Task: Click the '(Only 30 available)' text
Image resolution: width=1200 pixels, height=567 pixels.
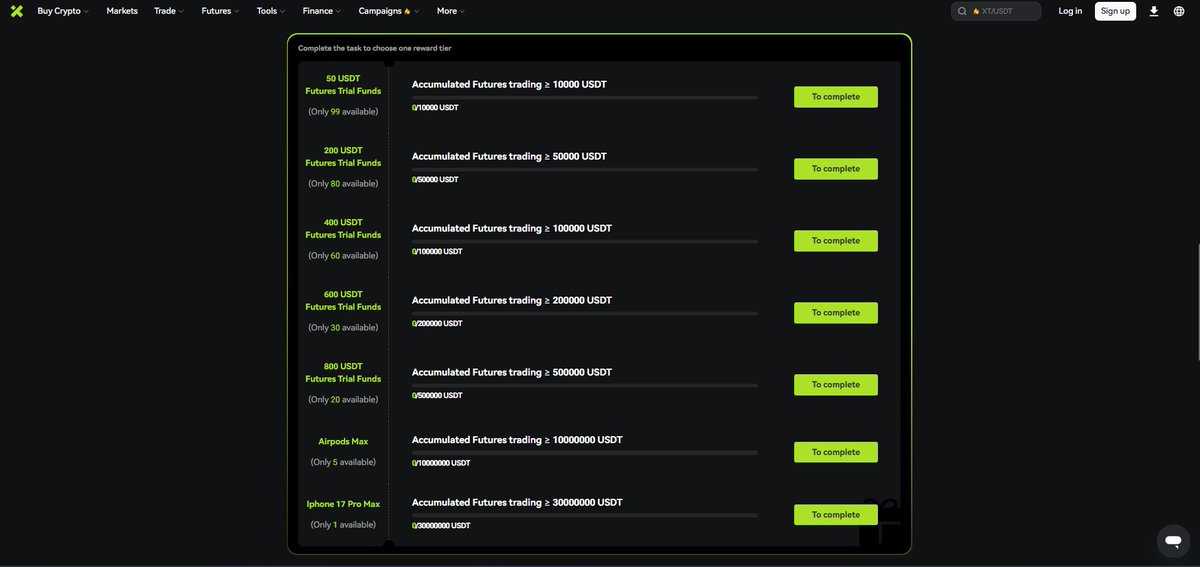Action: tap(343, 328)
